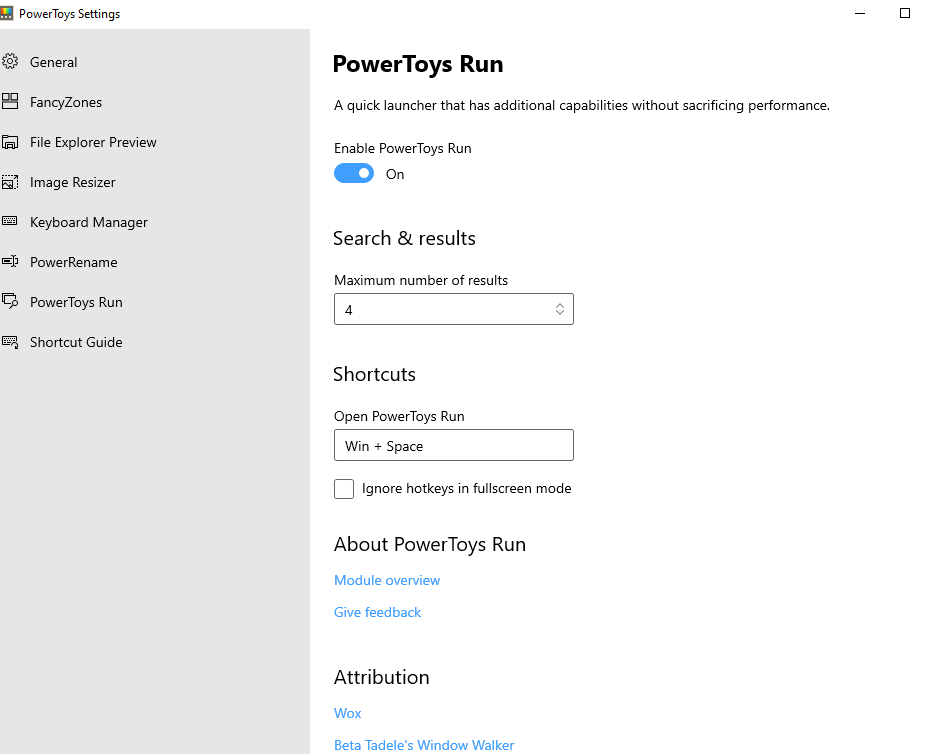Click the File Explorer Preview icon

point(10,142)
